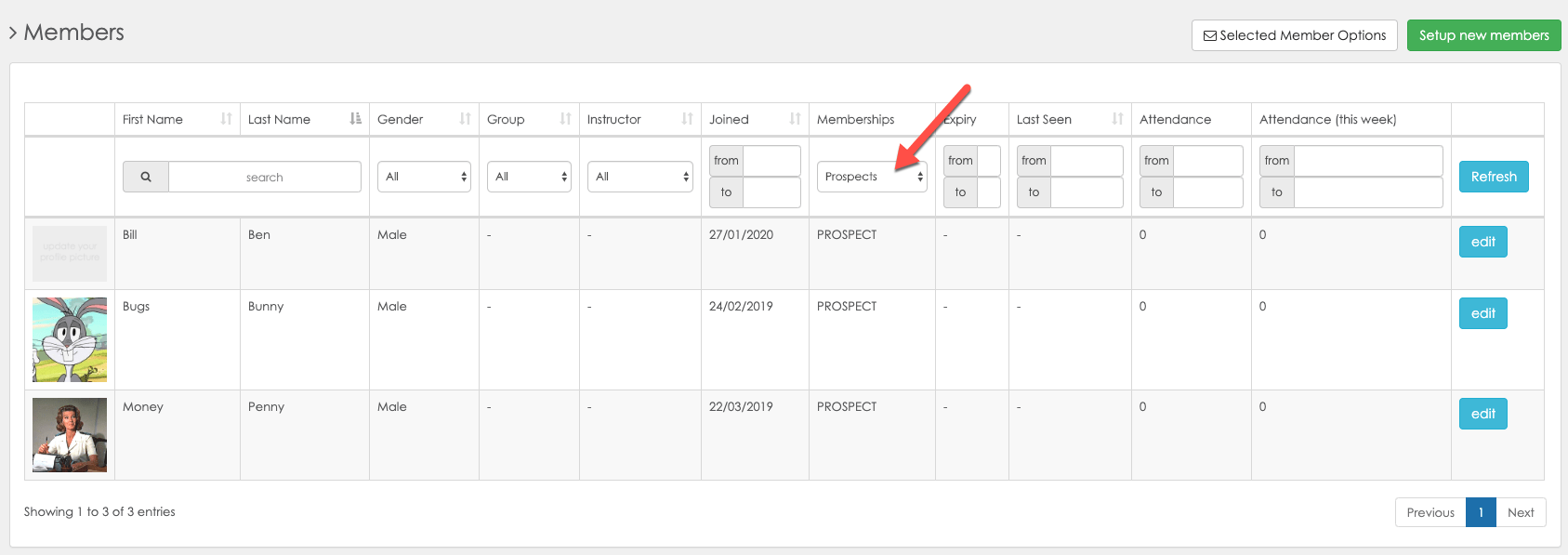
Task: Click Setup new members button
Action: click(x=1483, y=35)
